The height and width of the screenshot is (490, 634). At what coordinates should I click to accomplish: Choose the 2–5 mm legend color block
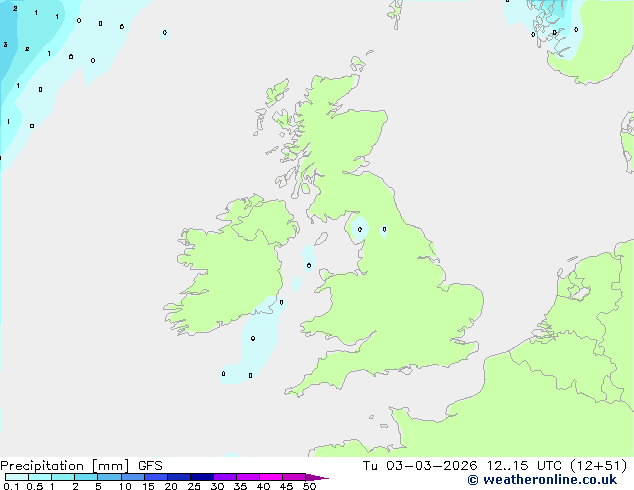click(x=86, y=477)
